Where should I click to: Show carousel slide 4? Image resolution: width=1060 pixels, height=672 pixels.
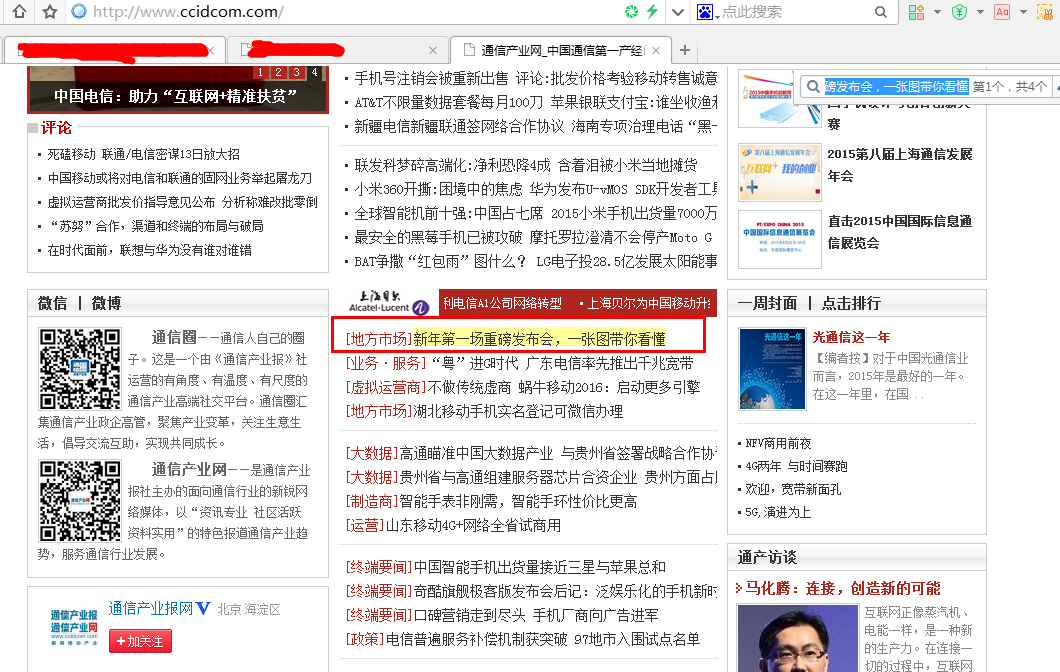[314, 72]
